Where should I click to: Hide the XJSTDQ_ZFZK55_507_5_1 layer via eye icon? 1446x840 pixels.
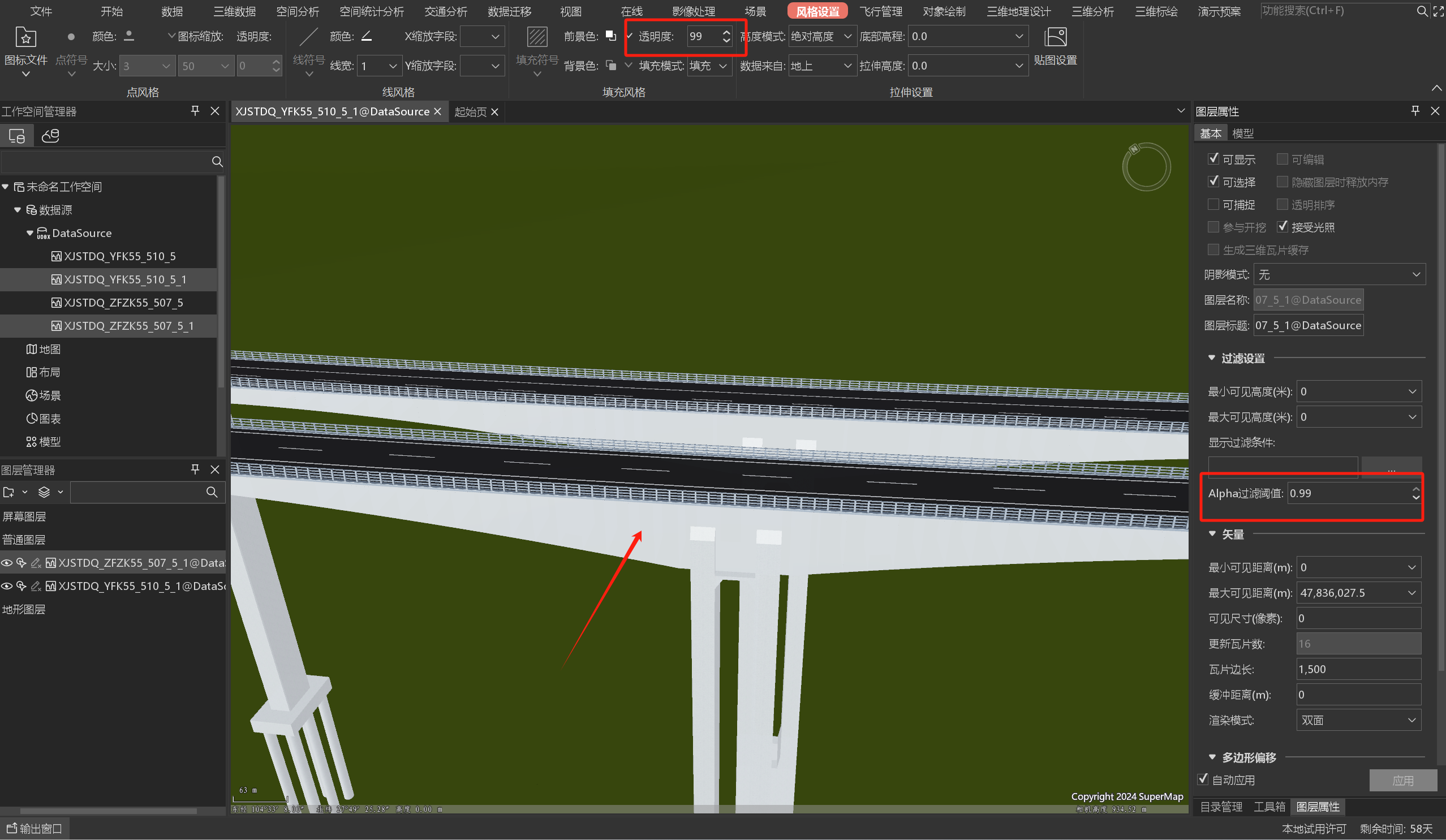pos(7,563)
